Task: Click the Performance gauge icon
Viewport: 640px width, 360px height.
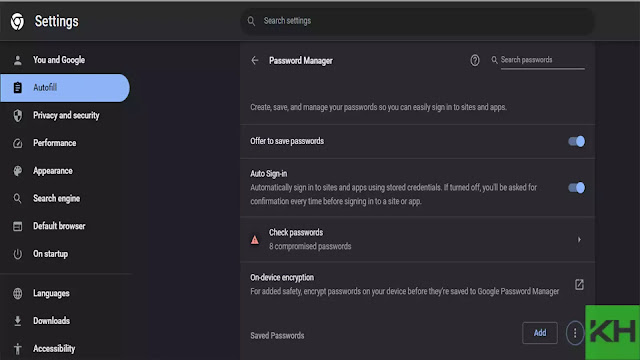Action: pyautogui.click(x=18, y=143)
